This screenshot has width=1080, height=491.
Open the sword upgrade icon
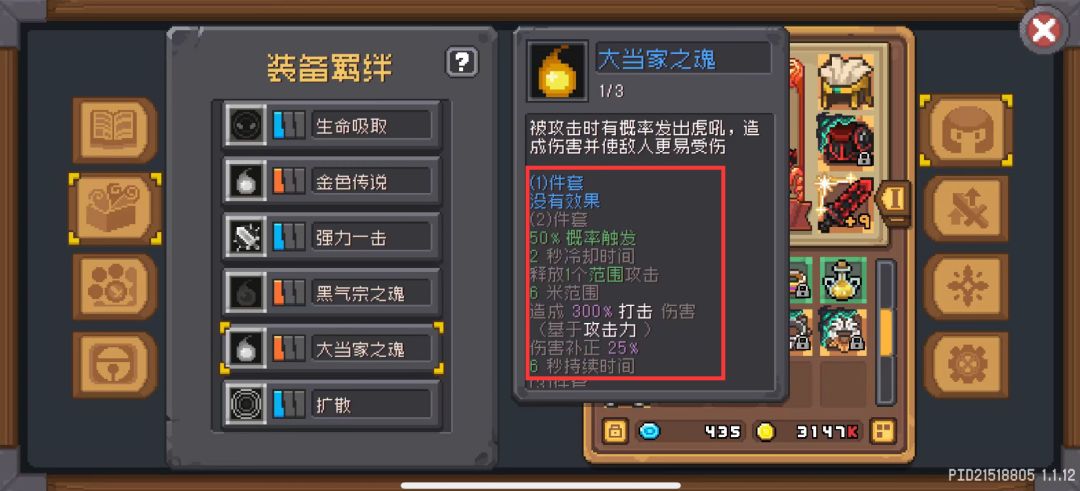coord(966,209)
